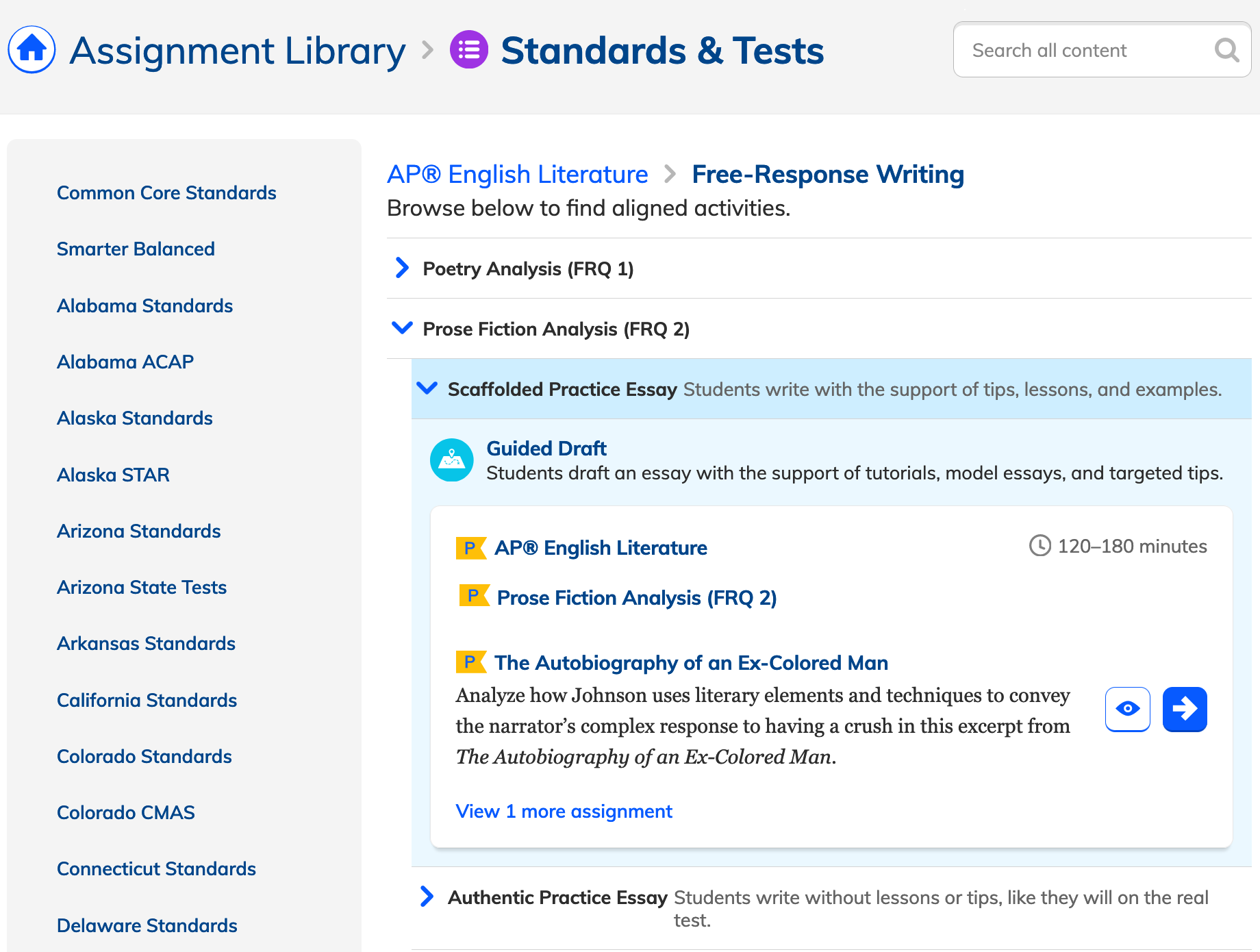The height and width of the screenshot is (952, 1260).
Task: Click Poetry Analysis (FRQ 1) row title
Action: pyautogui.click(x=528, y=268)
